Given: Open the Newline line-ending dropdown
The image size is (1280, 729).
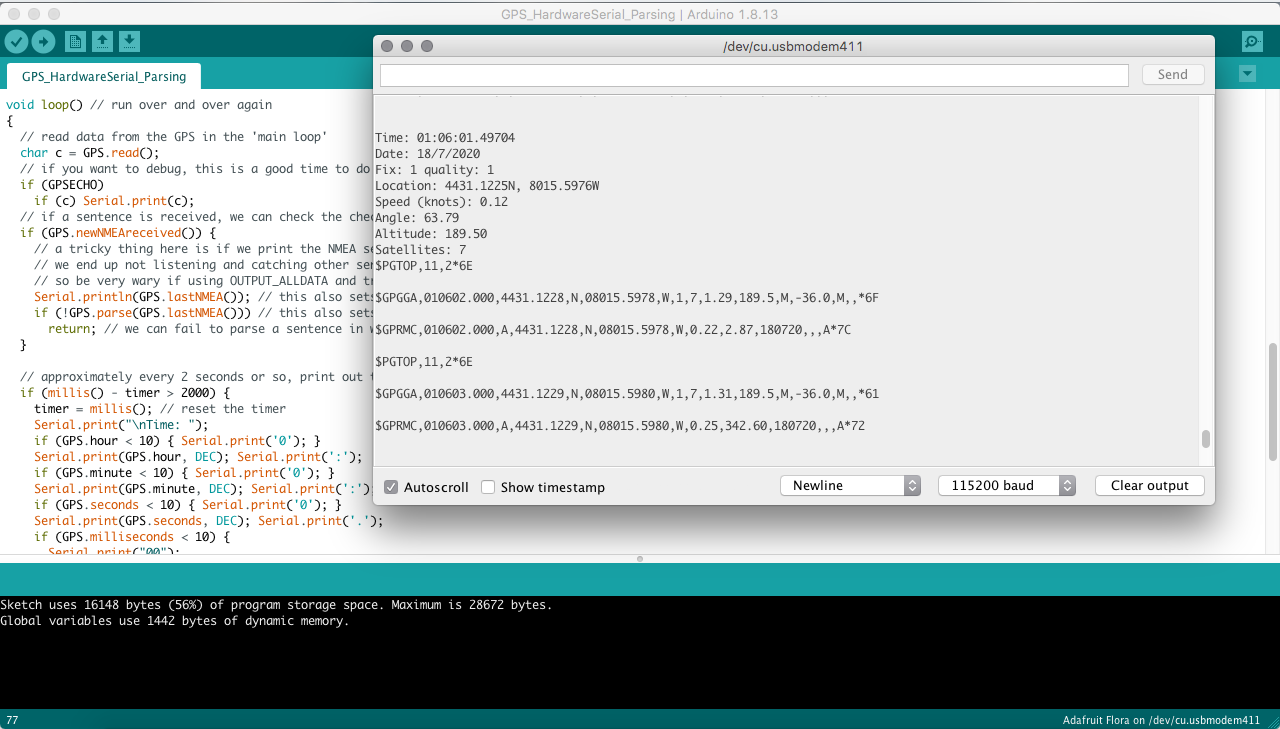Looking at the screenshot, I should click(850, 485).
